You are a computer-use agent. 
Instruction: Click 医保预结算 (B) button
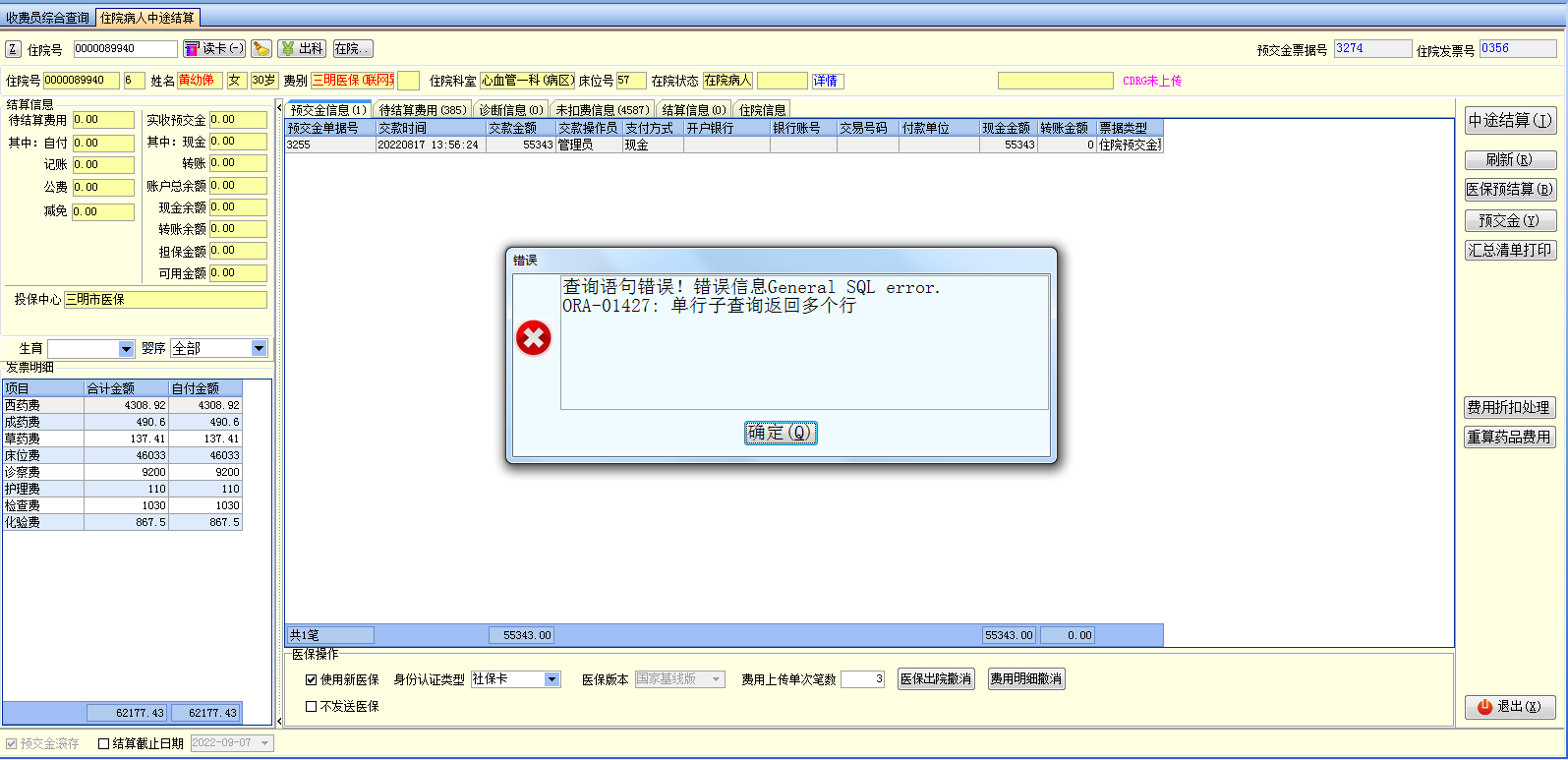(1510, 189)
